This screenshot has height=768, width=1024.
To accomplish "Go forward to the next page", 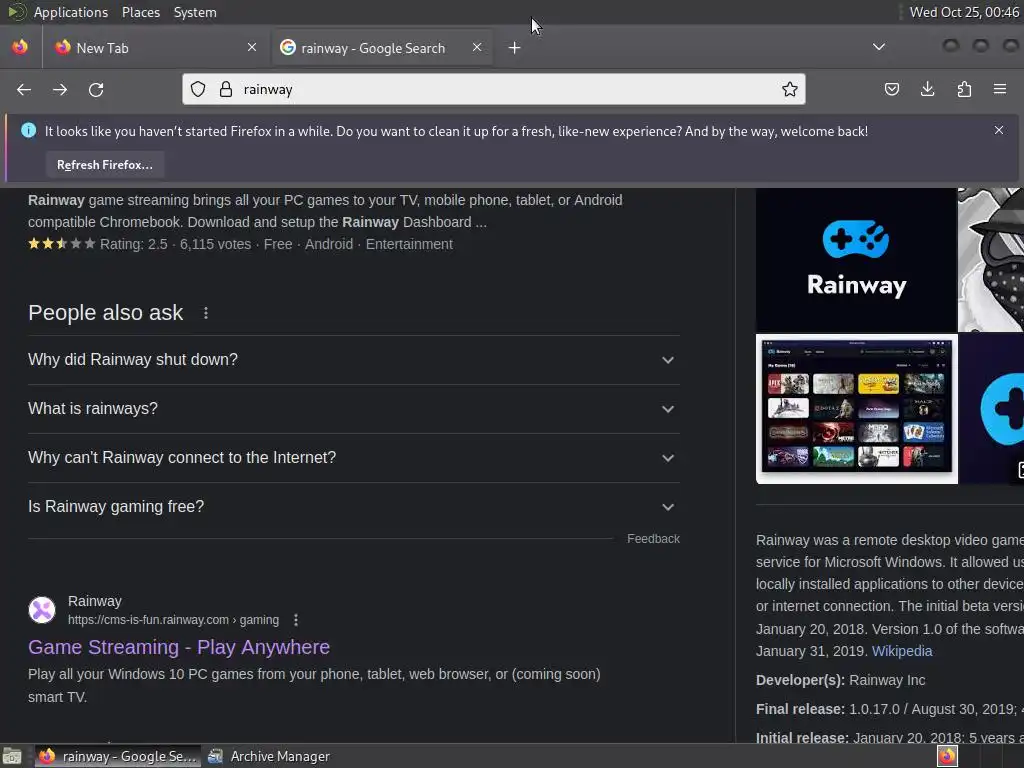I will coord(60,89).
